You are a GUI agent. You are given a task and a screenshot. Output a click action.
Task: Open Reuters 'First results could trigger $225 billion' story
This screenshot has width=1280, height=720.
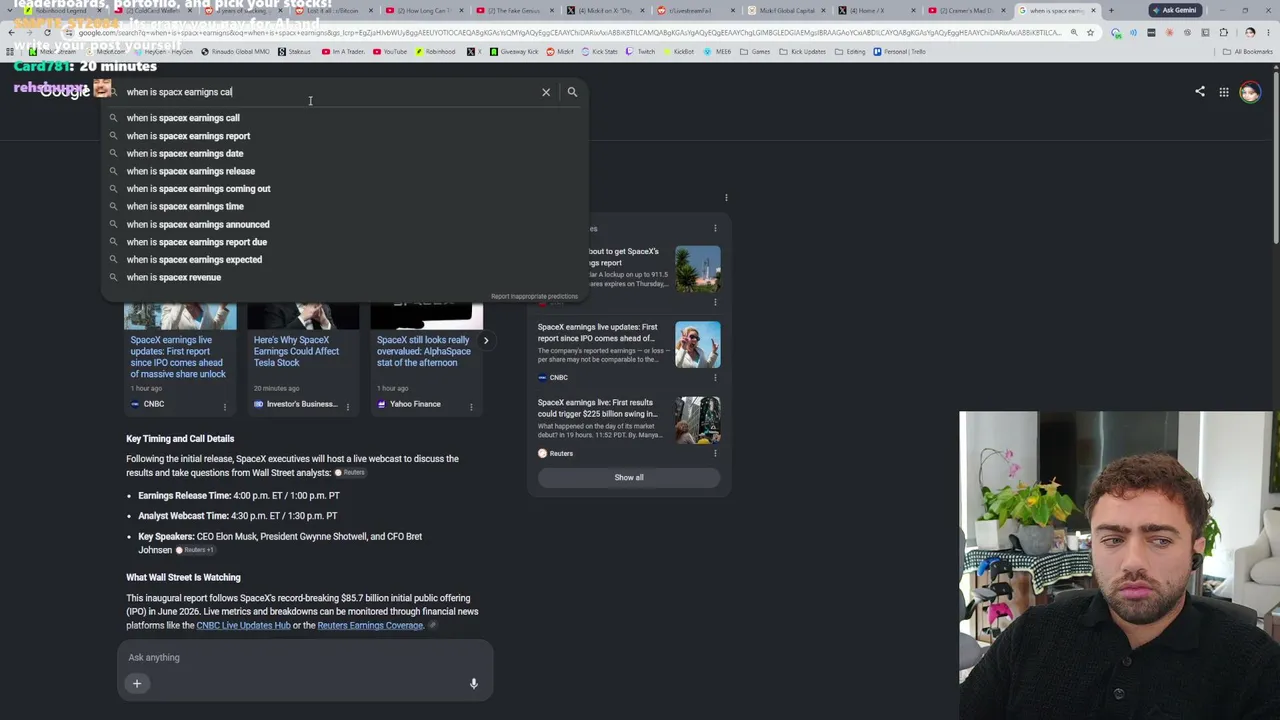598,408
